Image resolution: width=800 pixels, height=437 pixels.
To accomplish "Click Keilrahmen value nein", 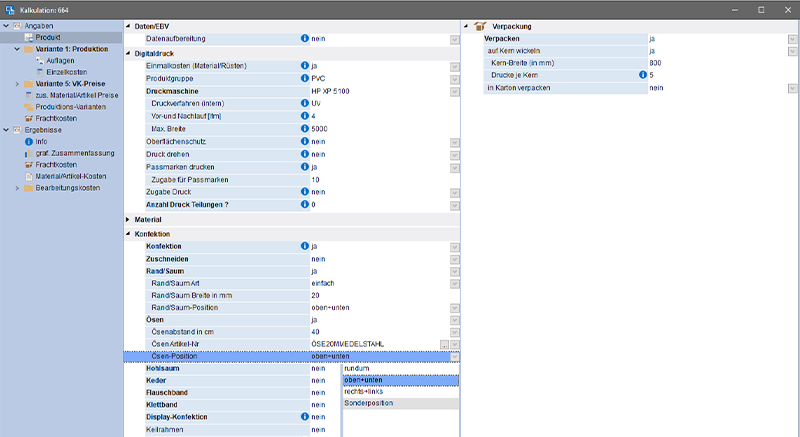I will [318, 430].
